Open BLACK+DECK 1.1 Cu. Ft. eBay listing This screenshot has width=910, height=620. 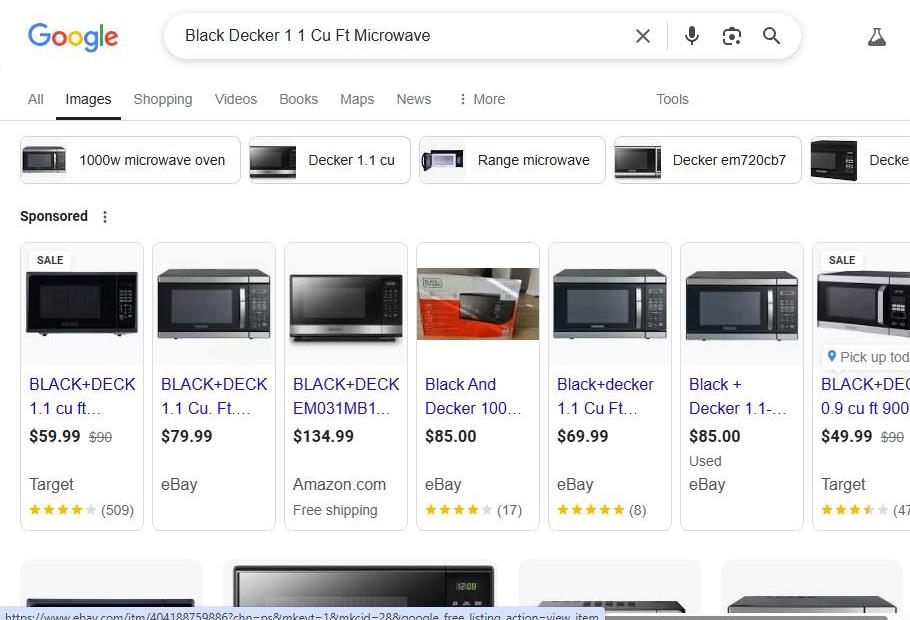pos(214,396)
